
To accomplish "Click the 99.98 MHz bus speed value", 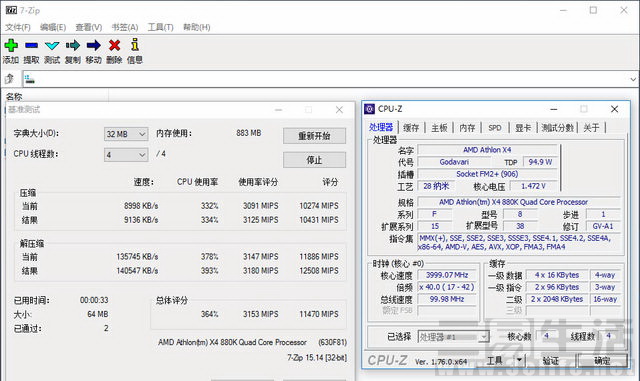I will point(447,299).
